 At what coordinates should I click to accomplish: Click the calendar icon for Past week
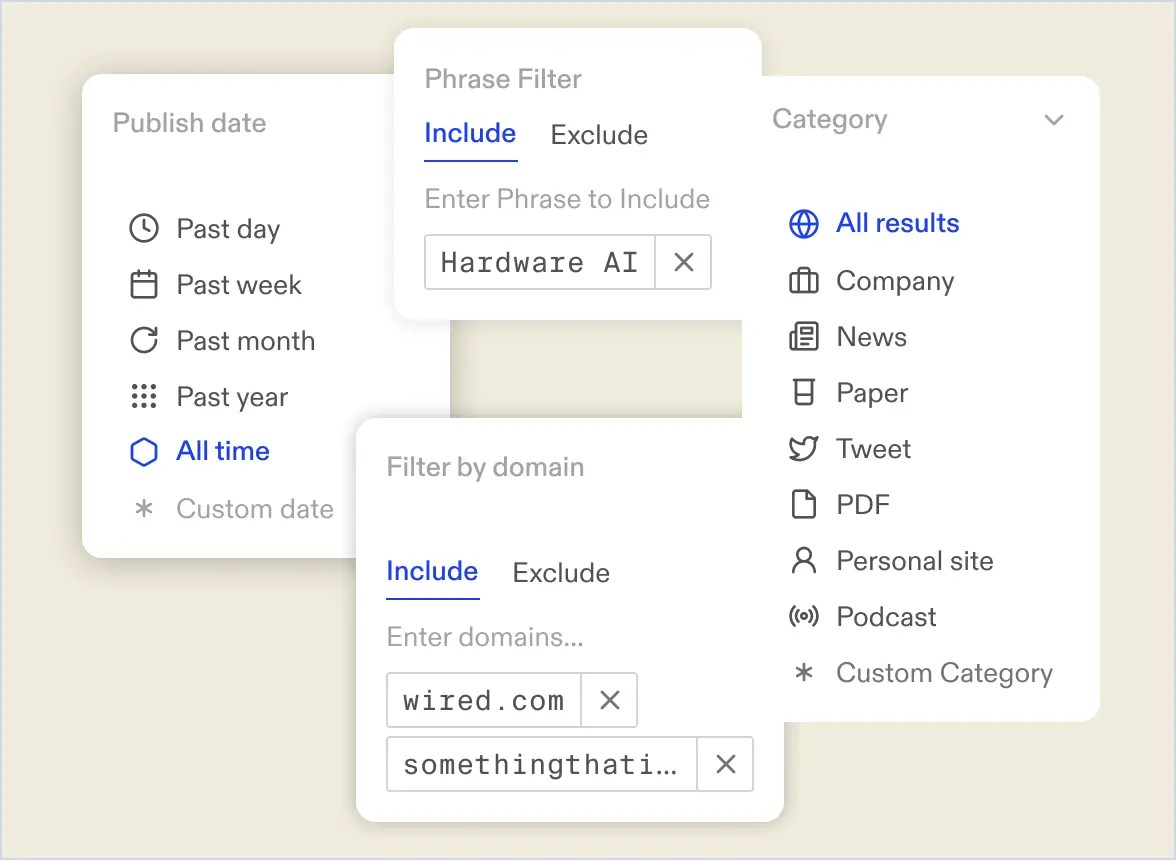144,284
